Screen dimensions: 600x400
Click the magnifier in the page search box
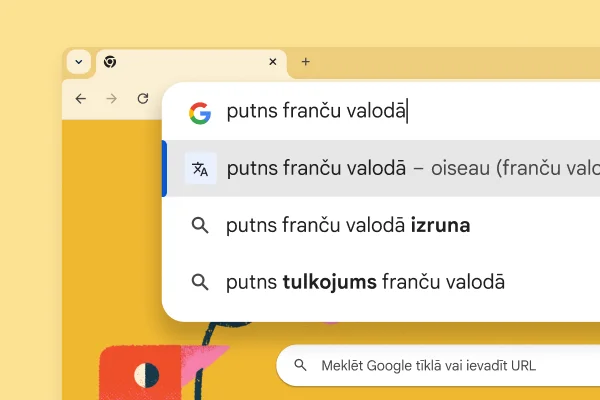pyautogui.click(x=300, y=366)
